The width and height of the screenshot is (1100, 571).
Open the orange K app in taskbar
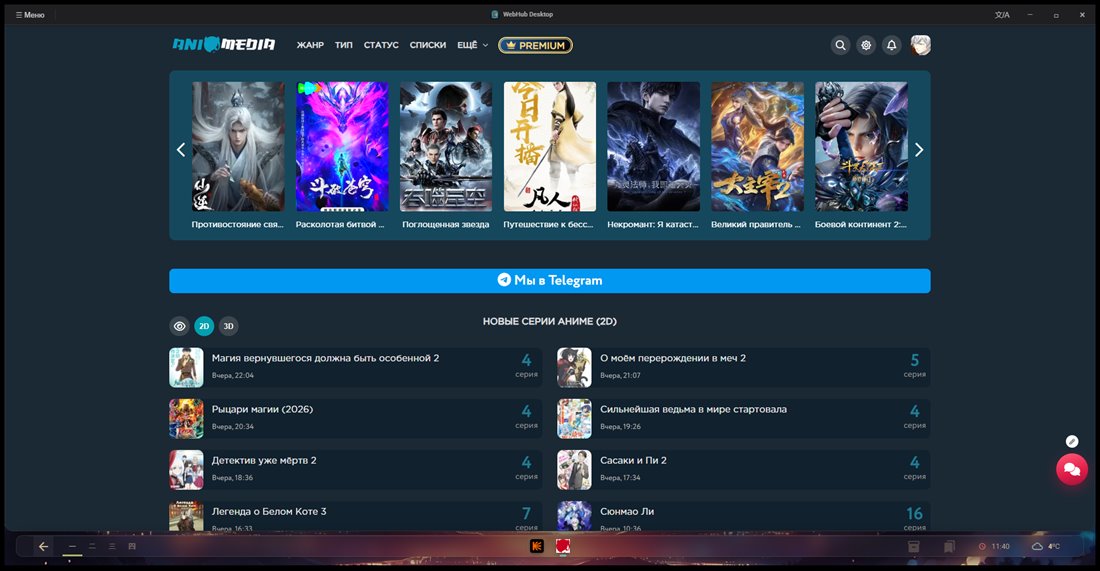[537, 546]
